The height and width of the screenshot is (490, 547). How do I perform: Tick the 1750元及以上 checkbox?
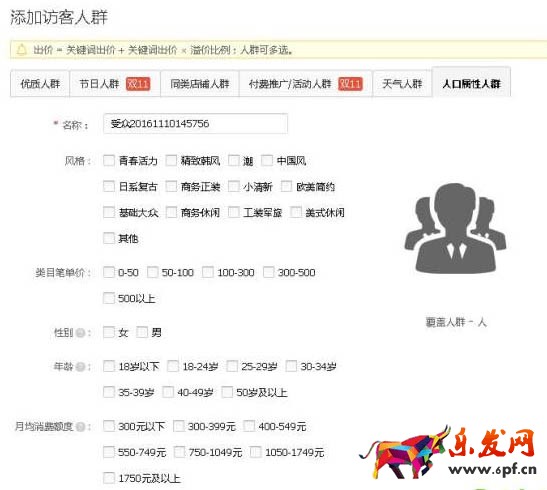pos(109,478)
